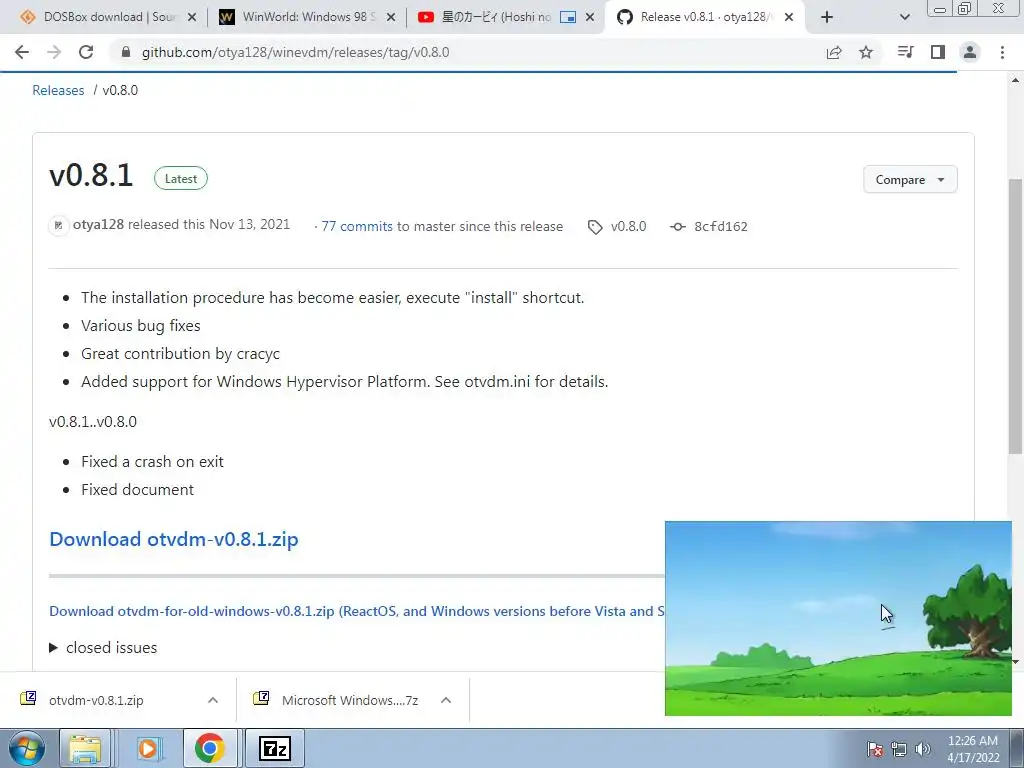Open the media control icon in toolbar
The width and height of the screenshot is (1024, 768).
(905, 52)
